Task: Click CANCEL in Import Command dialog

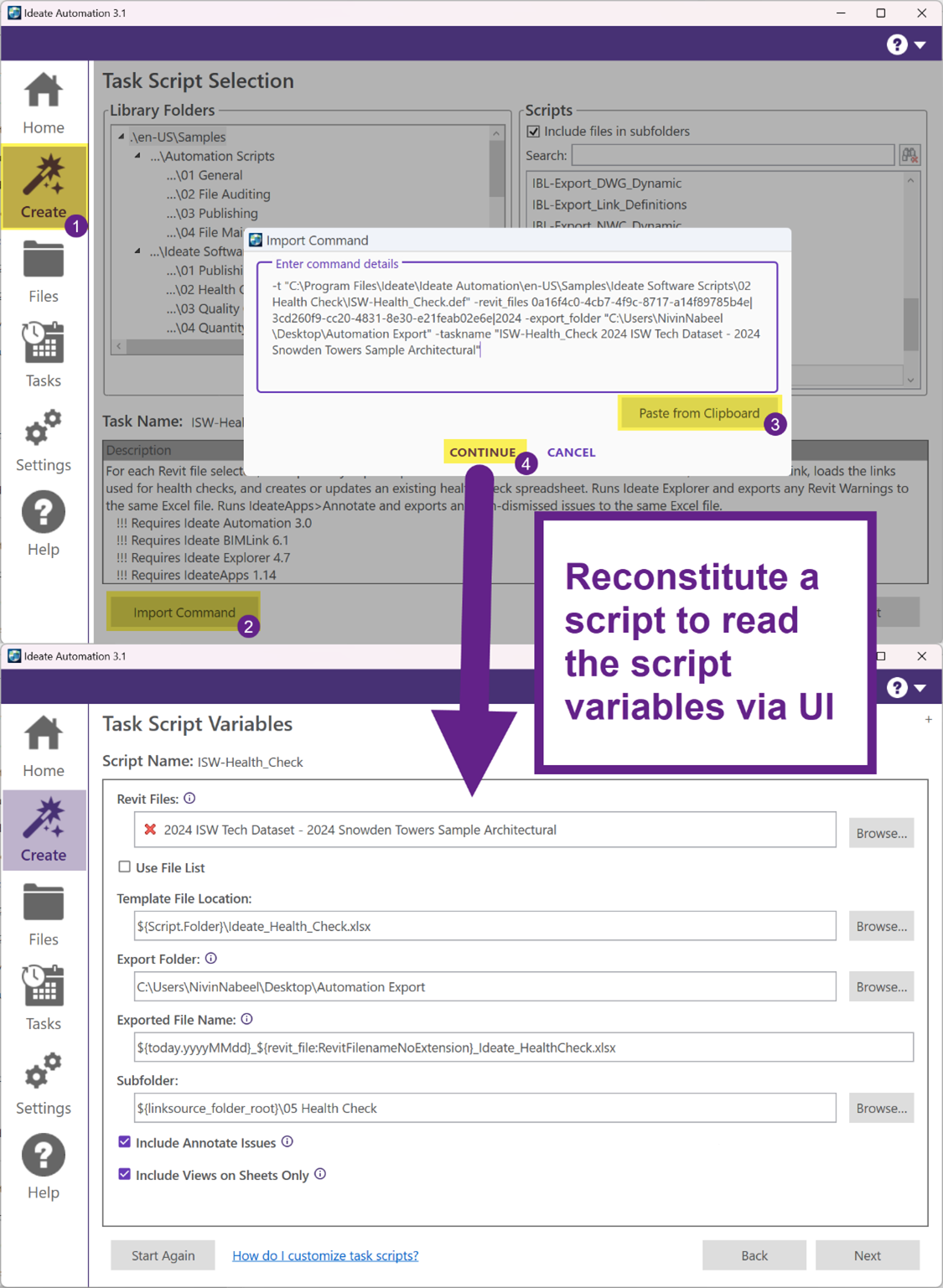Action: click(572, 453)
